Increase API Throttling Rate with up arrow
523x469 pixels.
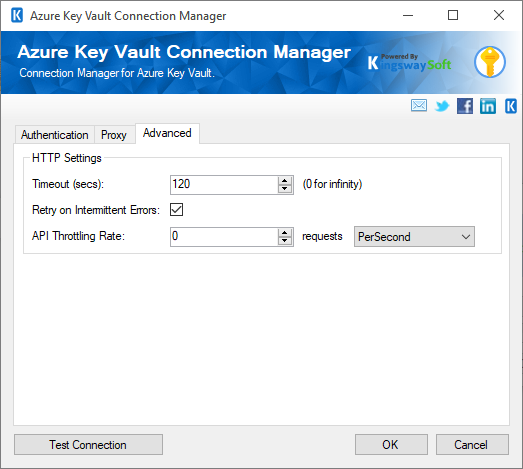point(285,233)
